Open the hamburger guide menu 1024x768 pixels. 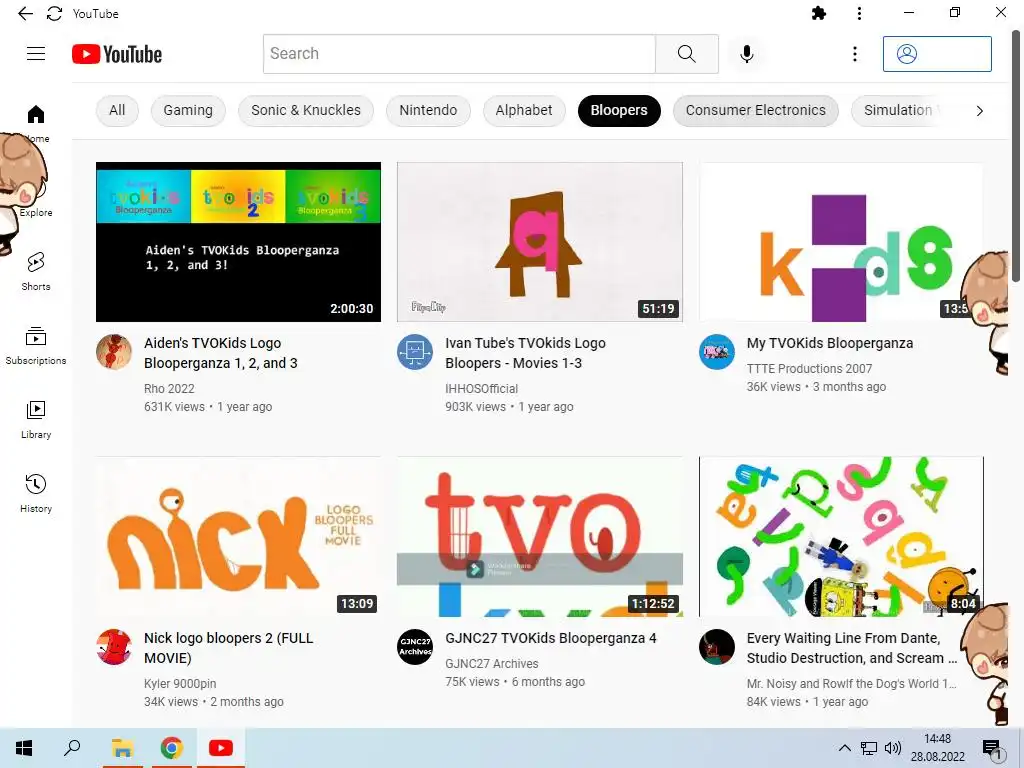tap(36, 54)
